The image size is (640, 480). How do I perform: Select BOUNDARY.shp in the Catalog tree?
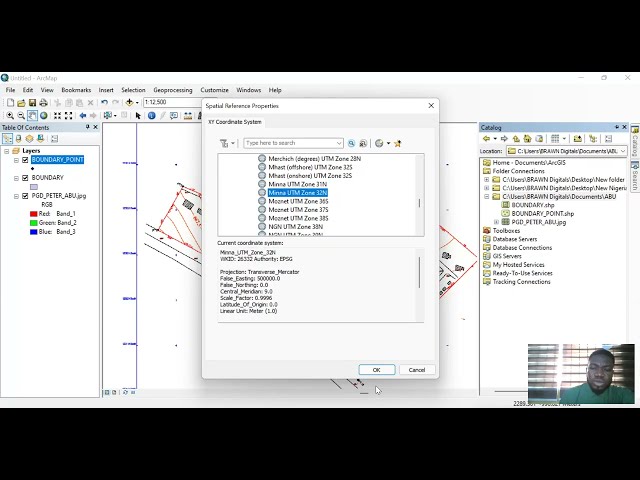[532, 205]
